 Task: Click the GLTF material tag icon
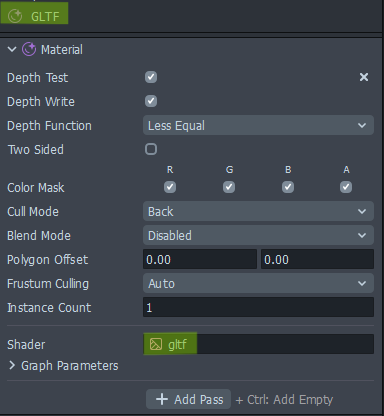(15, 16)
